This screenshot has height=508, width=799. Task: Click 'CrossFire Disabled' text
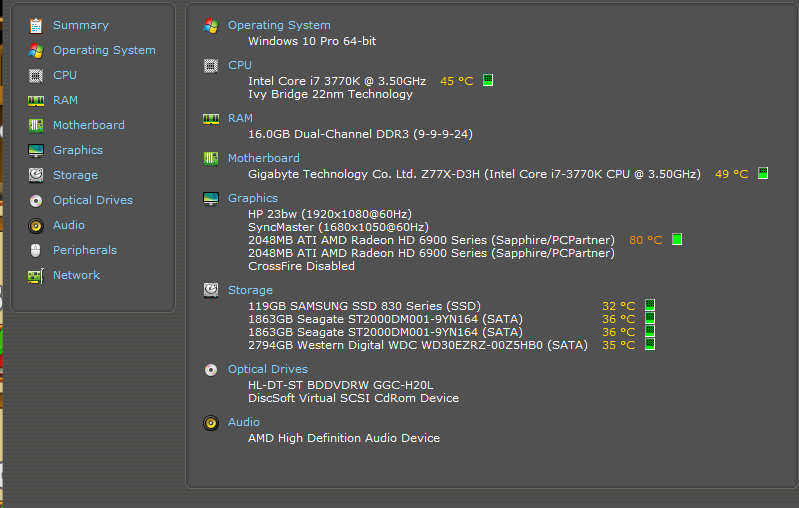301,266
